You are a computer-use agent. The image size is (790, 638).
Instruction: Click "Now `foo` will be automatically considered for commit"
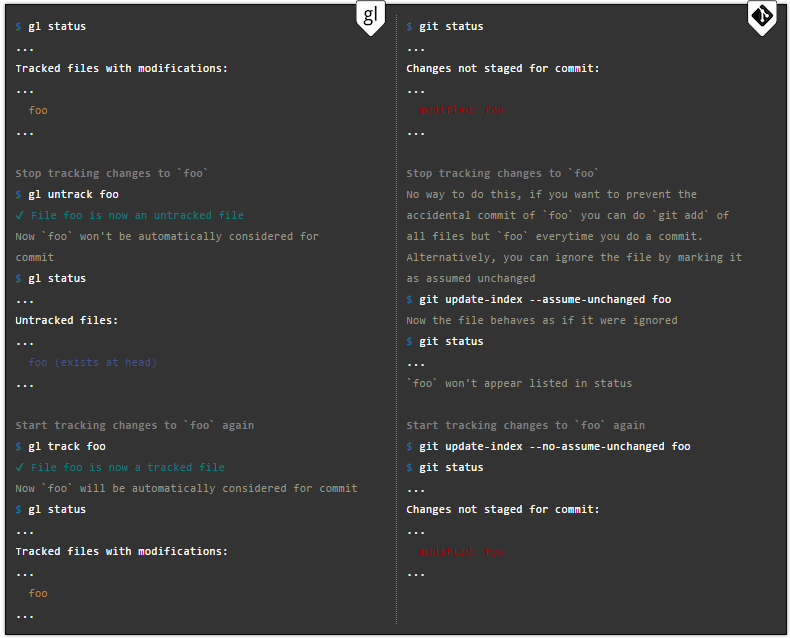[x=186, y=488]
